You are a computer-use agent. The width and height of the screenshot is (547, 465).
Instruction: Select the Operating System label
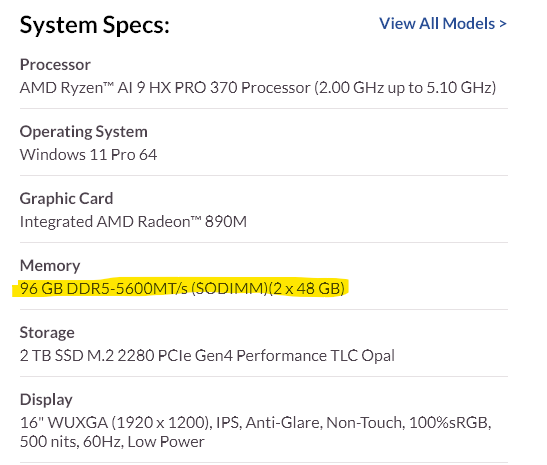[x=83, y=132]
